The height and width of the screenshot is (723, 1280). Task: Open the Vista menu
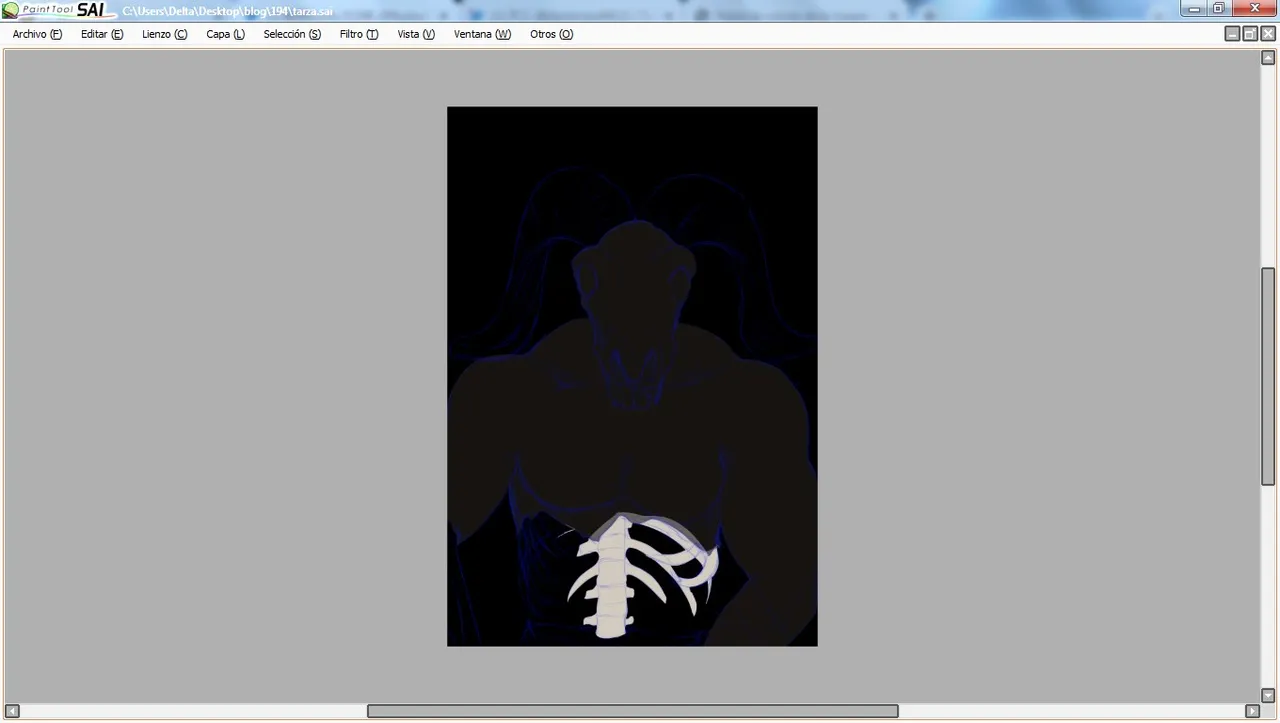[x=416, y=34]
